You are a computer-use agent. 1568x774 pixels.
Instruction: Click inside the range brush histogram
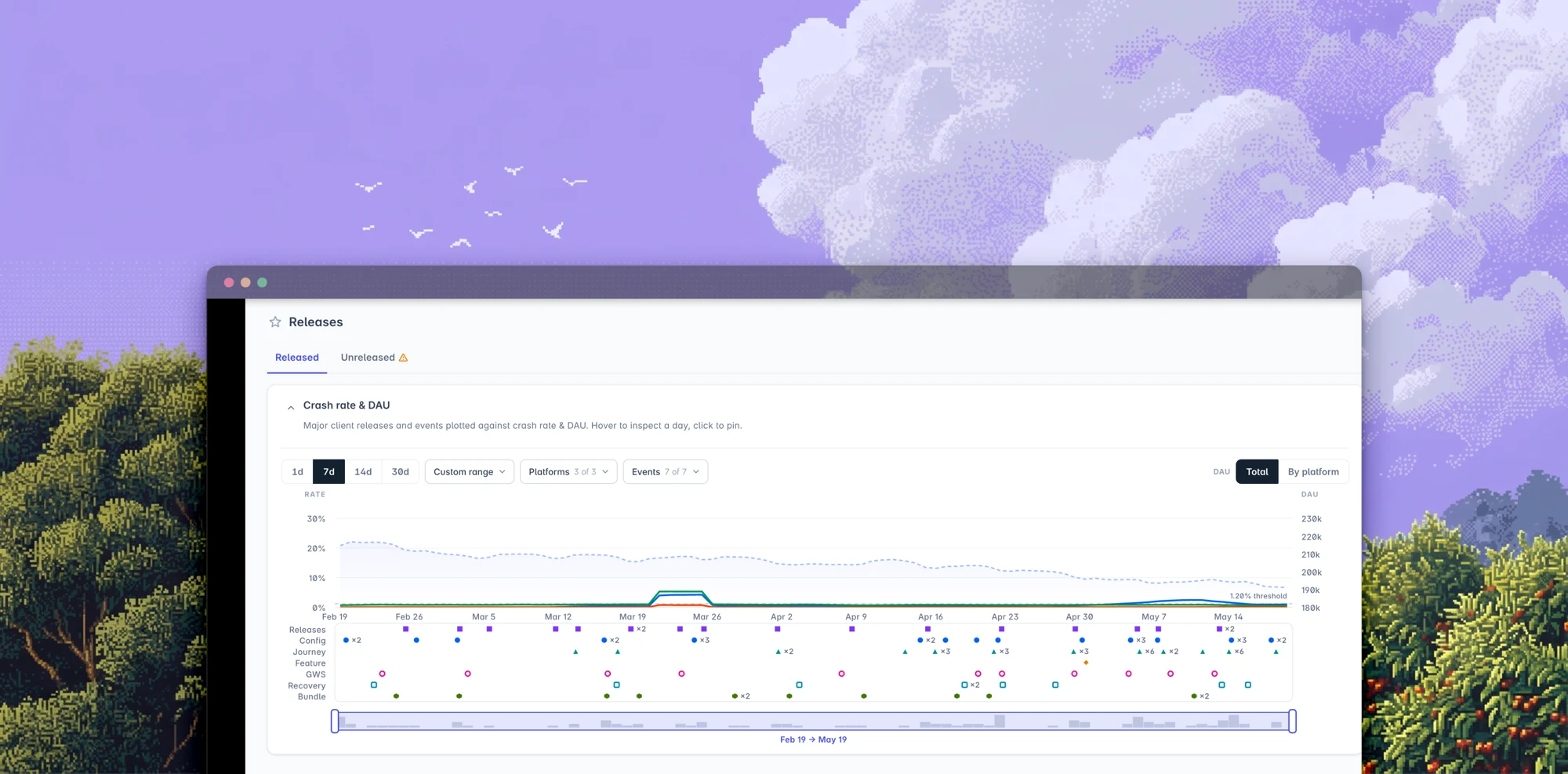tap(814, 721)
